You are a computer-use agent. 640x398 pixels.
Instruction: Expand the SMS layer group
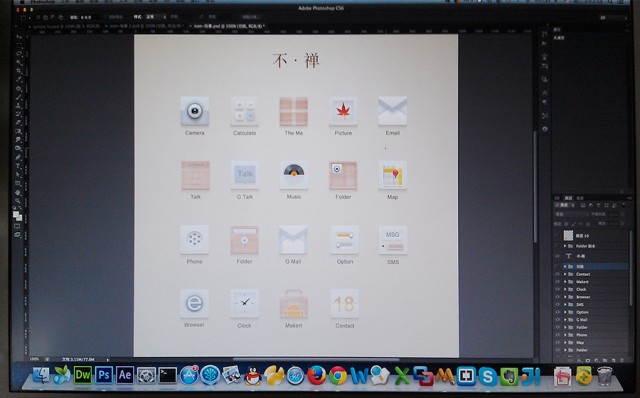tap(565, 305)
